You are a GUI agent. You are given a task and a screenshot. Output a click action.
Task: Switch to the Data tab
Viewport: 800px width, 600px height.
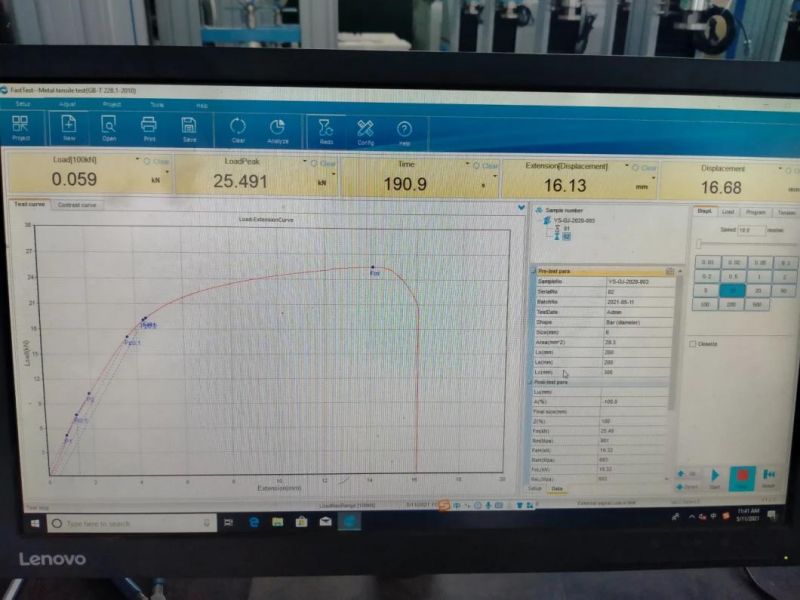coord(557,489)
